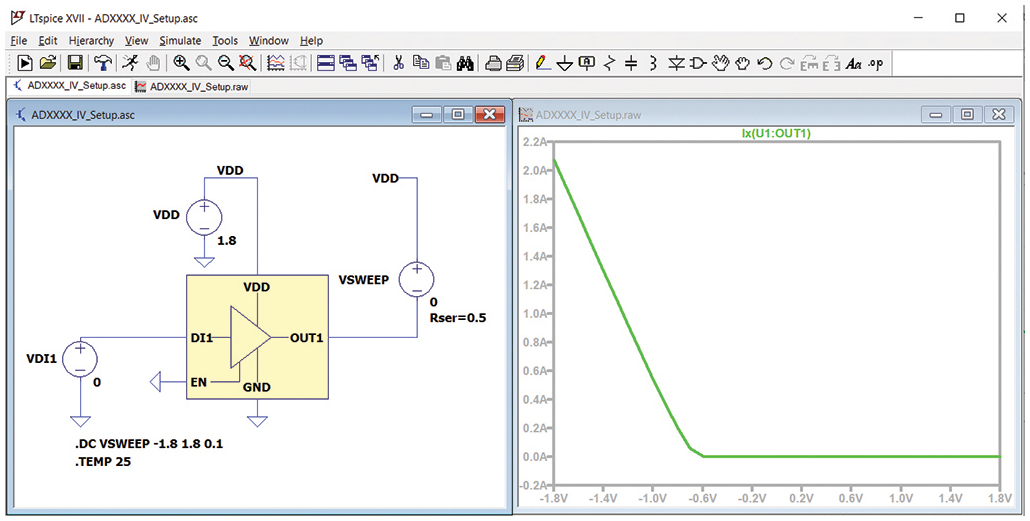Image resolution: width=1030 pixels, height=521 pixels.
Task: Click the Zoom to Fit crossed magnifier icon
Action: click(x=248, y=63)
